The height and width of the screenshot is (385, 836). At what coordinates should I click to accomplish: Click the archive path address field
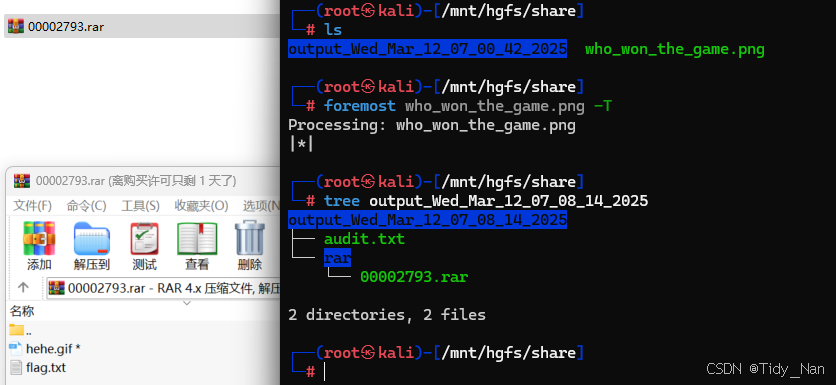click(164, 288)
